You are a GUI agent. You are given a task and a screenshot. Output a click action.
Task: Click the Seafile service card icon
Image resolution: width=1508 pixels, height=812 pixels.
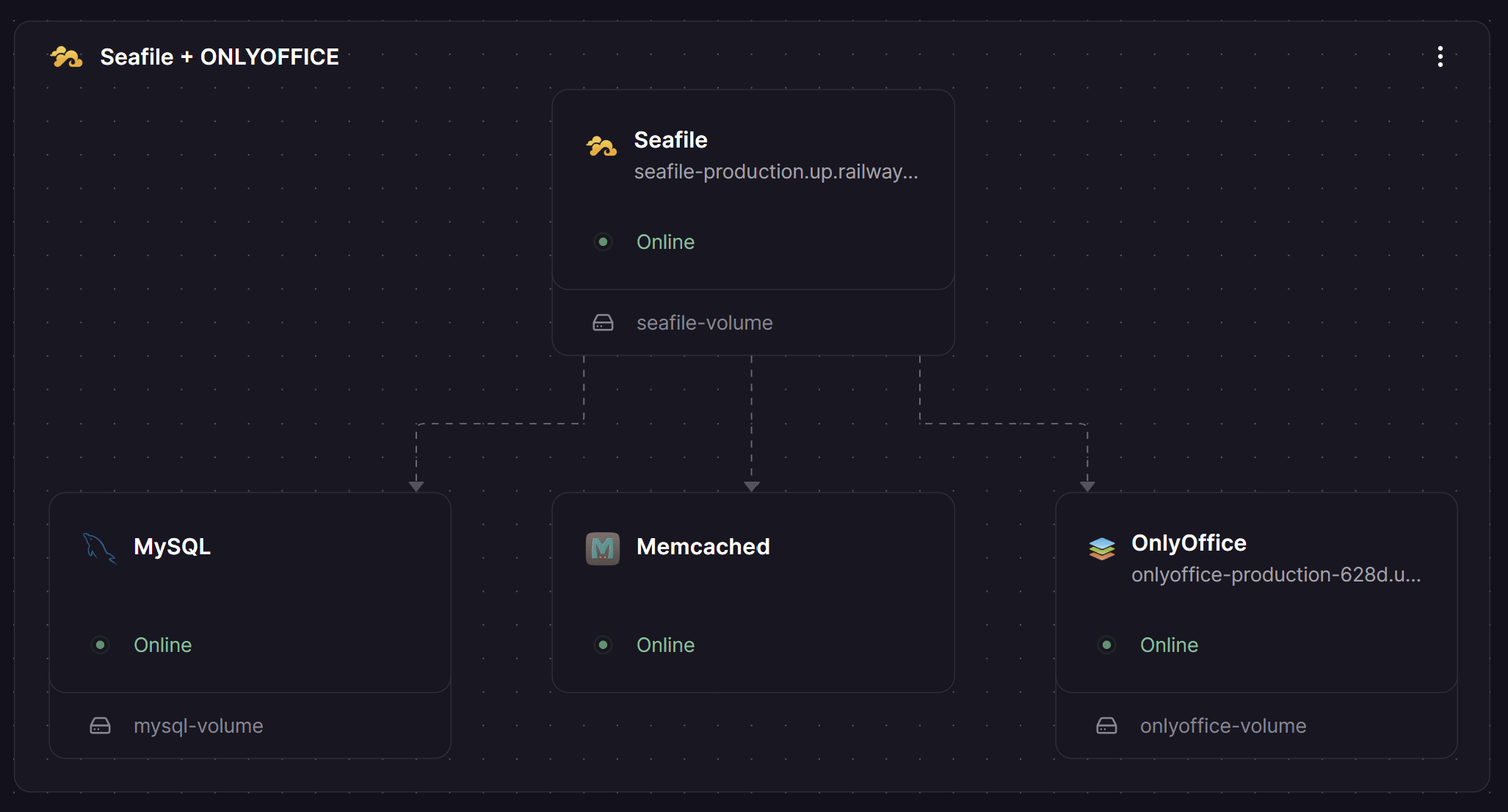tap(602, 146)
